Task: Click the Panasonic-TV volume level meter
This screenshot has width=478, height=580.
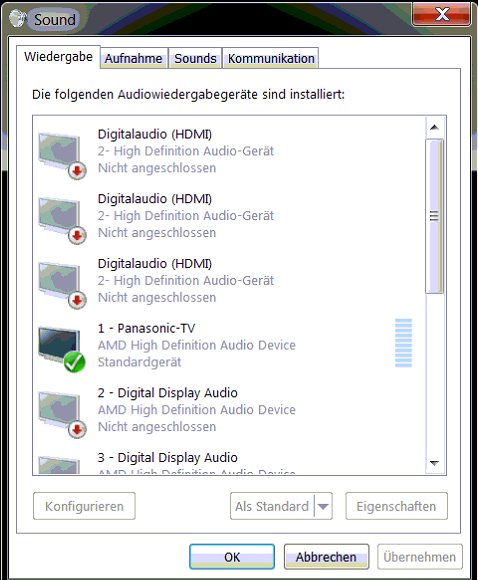Action: 403,343
